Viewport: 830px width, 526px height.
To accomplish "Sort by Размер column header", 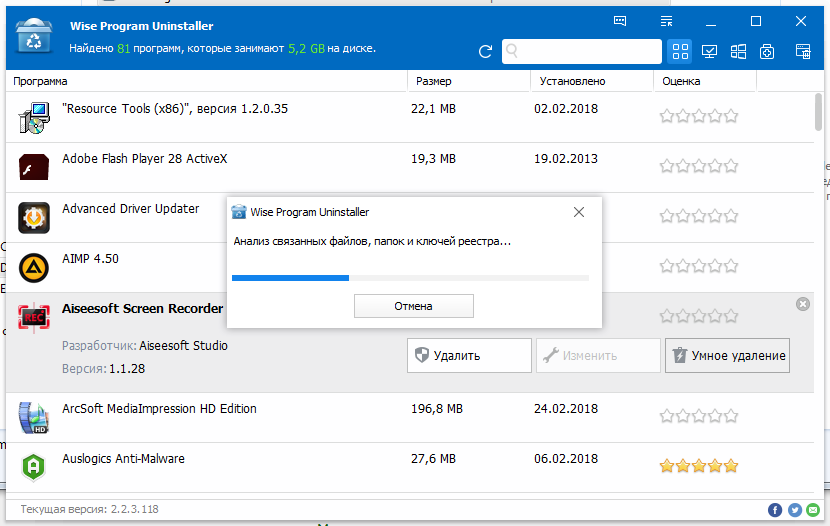I will [434, 81].
